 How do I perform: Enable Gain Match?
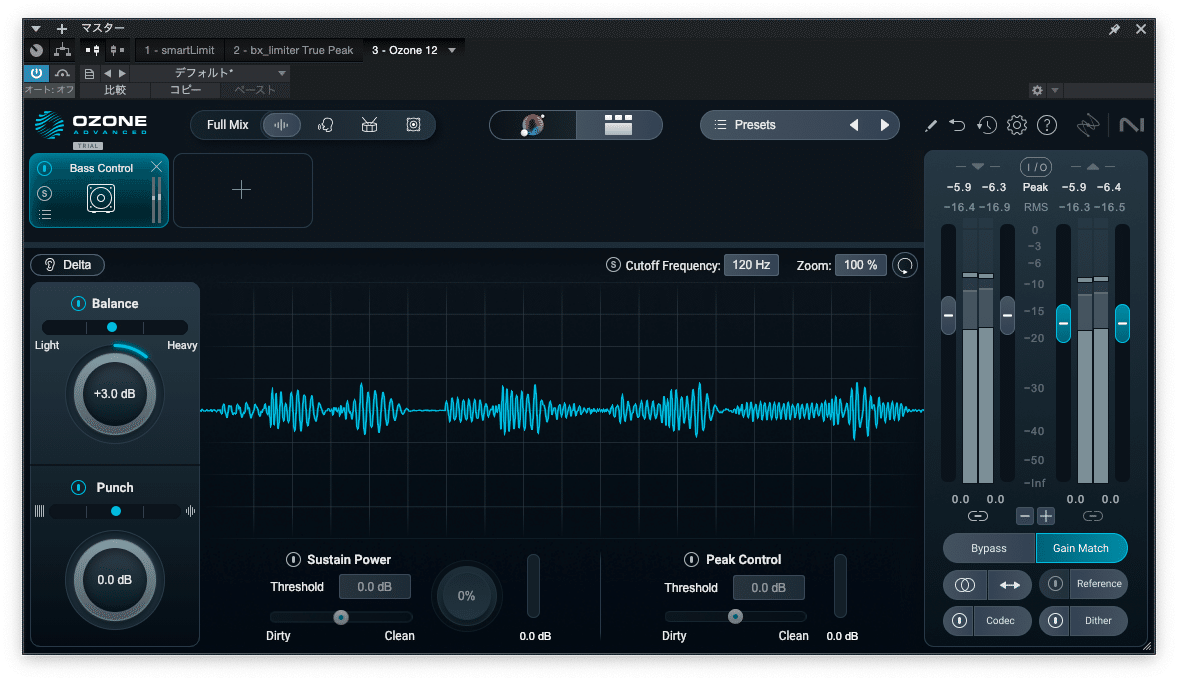pos(1081,548)
